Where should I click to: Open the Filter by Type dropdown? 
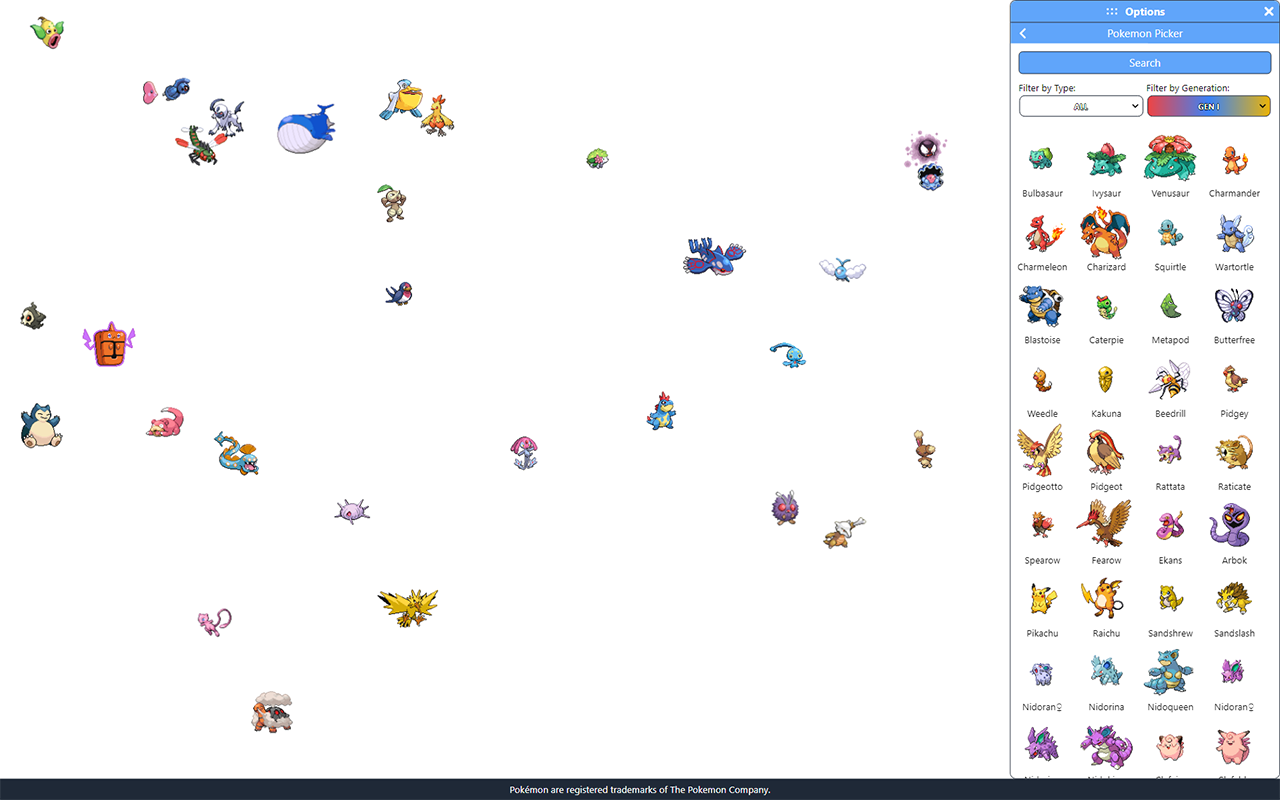click(x=1081, y=105)
